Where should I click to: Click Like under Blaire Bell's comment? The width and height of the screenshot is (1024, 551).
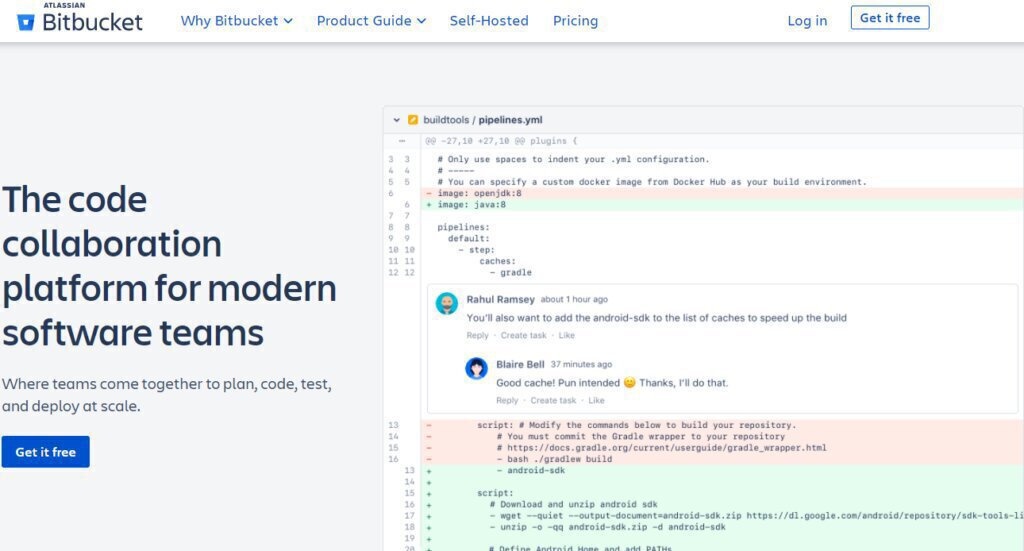click(596, 400)
